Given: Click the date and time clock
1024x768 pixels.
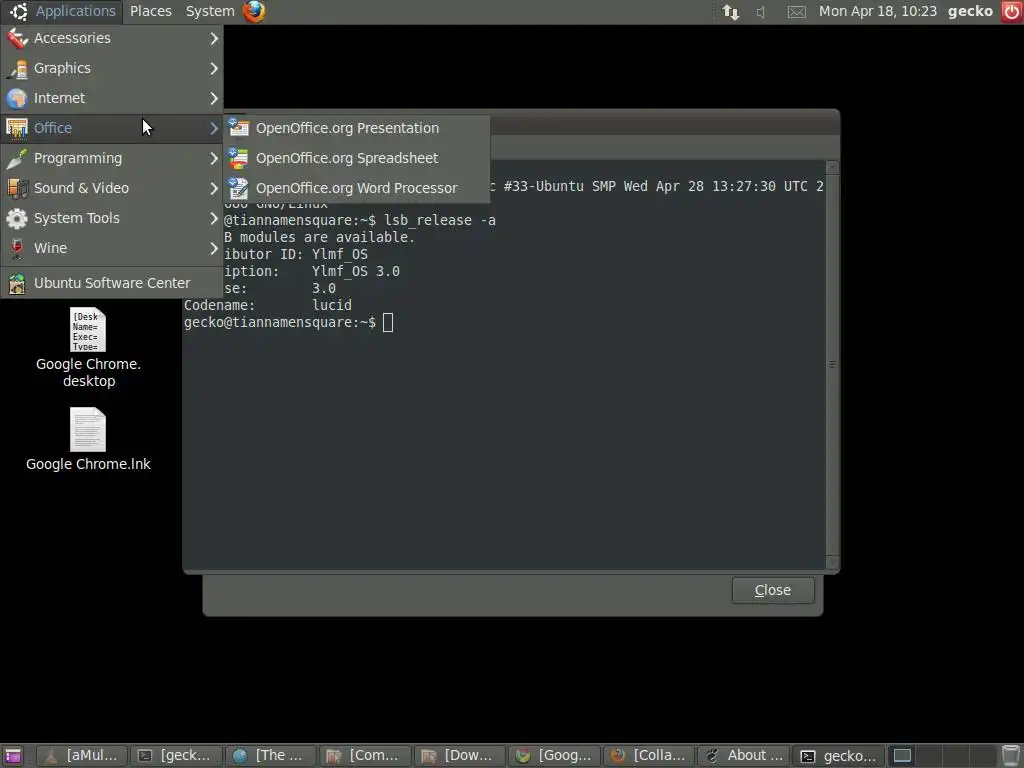Looking at the screenshot, I should 878,11.
